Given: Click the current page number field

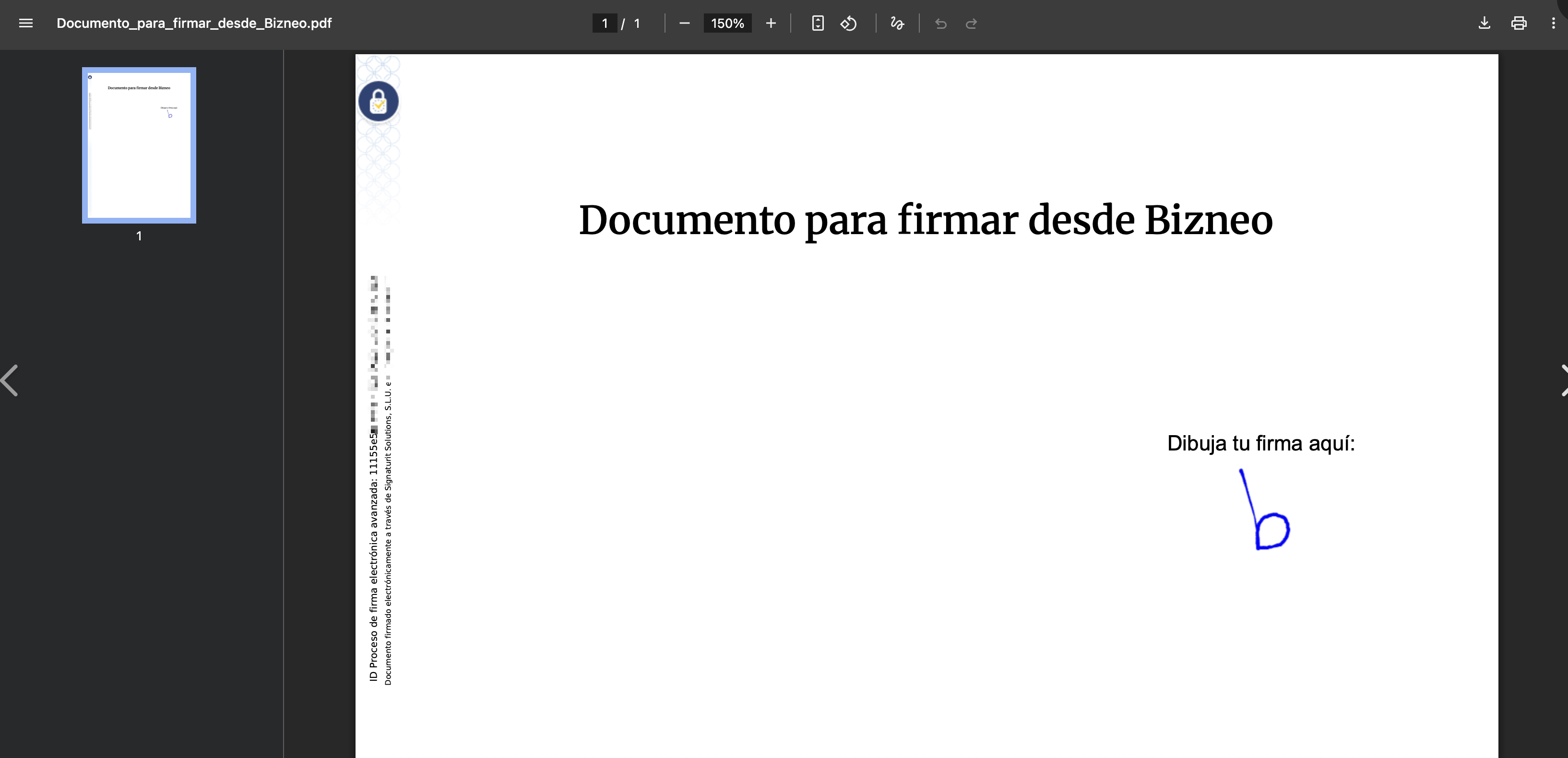Looking at the screenshot, I should pos(605,23).
